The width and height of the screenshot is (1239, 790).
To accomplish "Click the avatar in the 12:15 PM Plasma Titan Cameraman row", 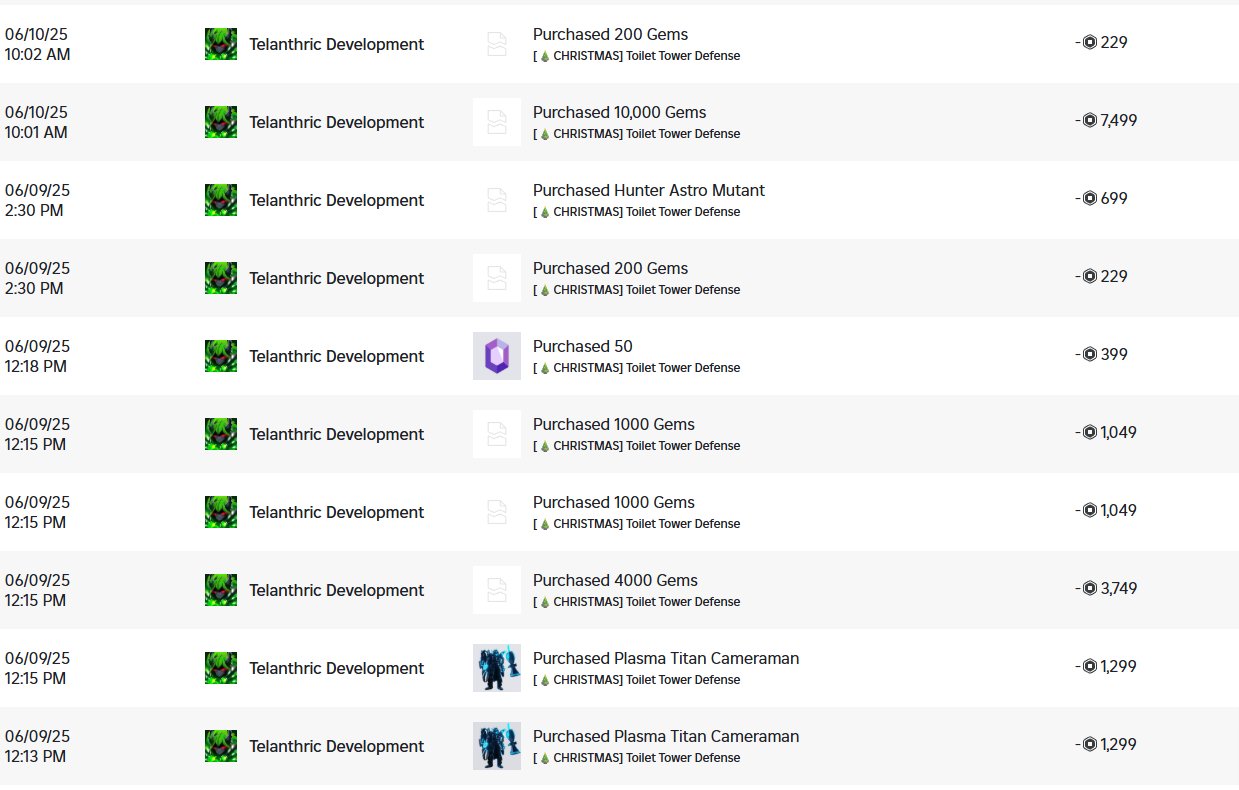I will click(x=221, y=668).
